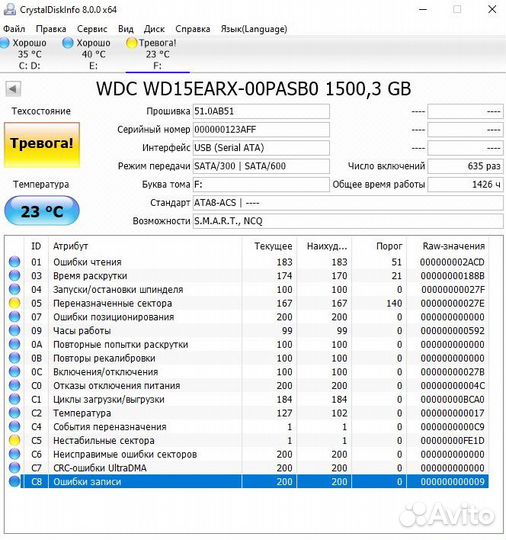Select the Циклы загрузки/выгрузки attribute text

[109, 399]
